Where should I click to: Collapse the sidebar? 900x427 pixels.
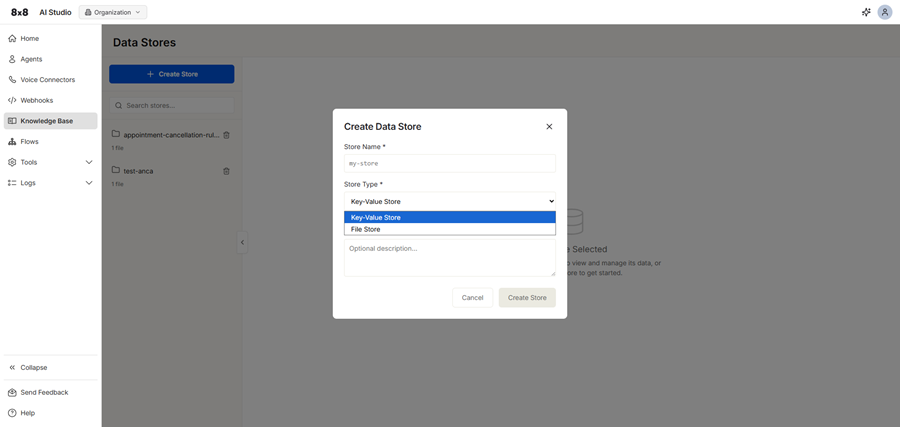(x=51, y=367)
